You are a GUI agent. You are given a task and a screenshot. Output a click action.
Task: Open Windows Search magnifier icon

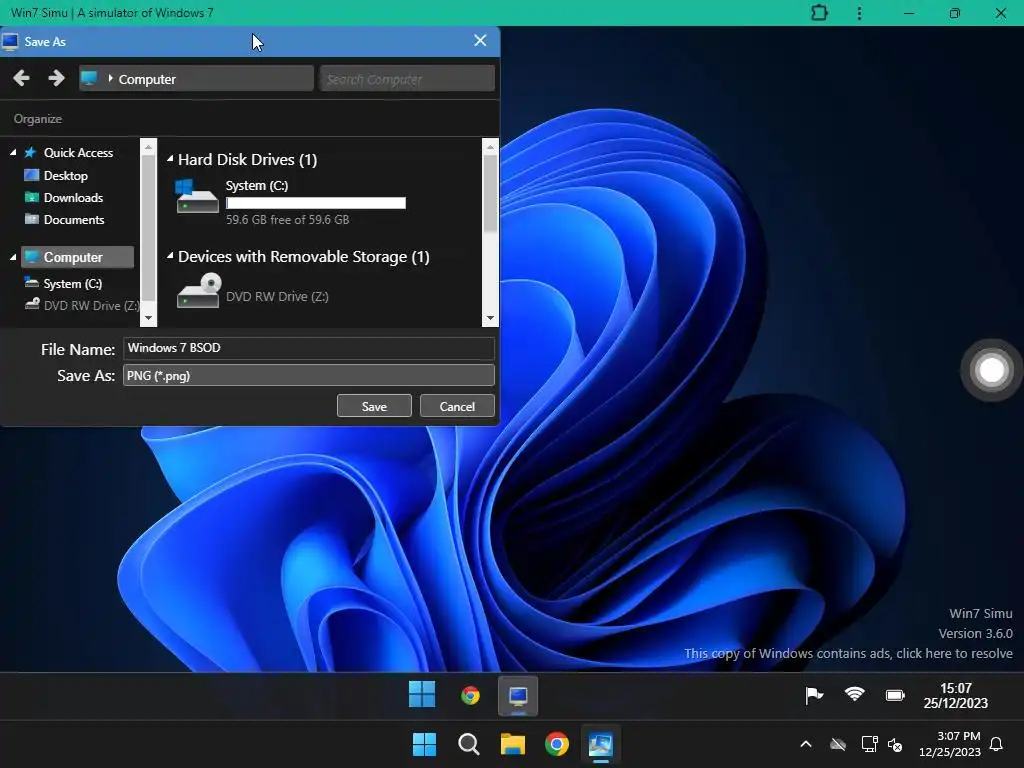[469, 744]
